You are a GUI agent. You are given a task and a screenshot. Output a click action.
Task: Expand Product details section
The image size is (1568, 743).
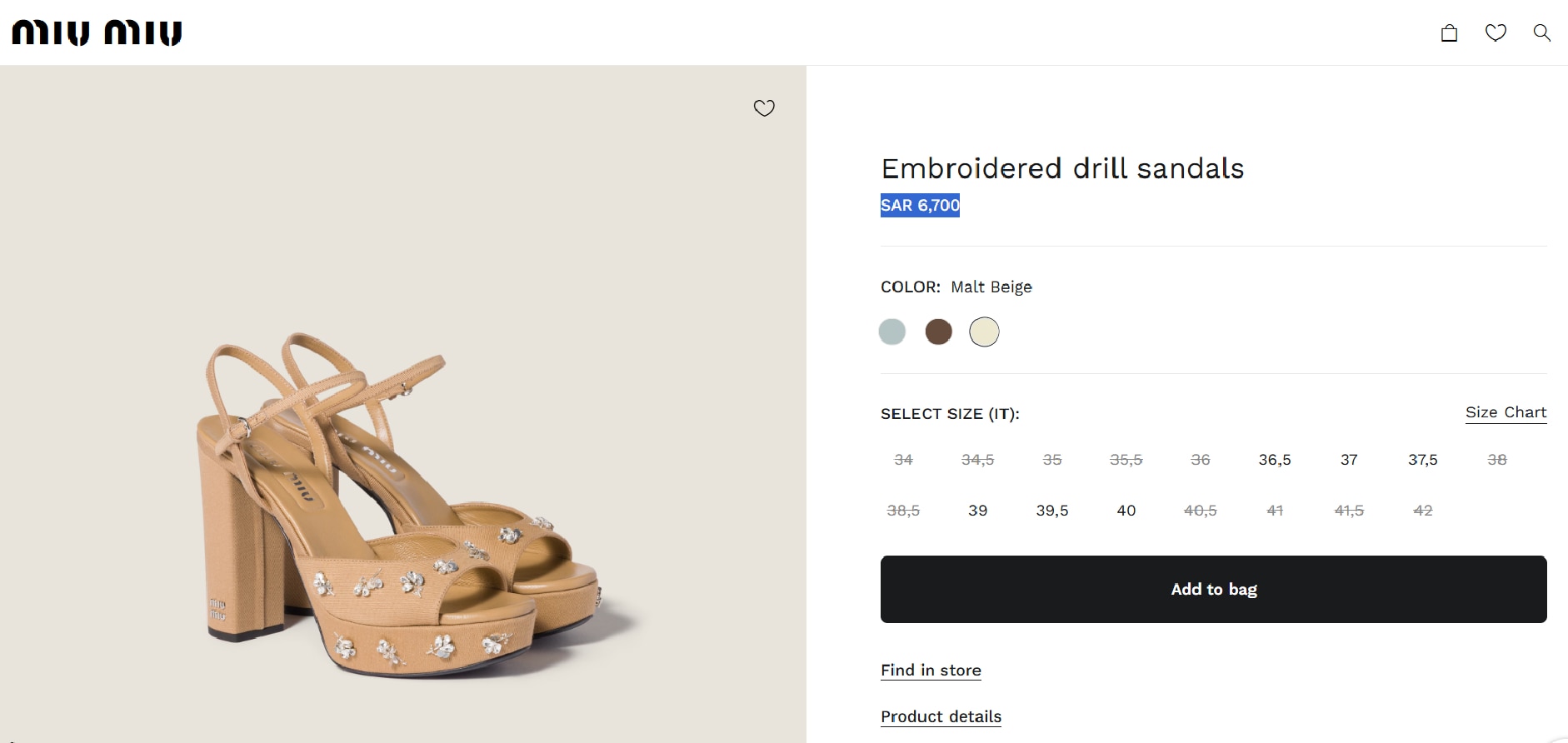(x=941, y=717)
